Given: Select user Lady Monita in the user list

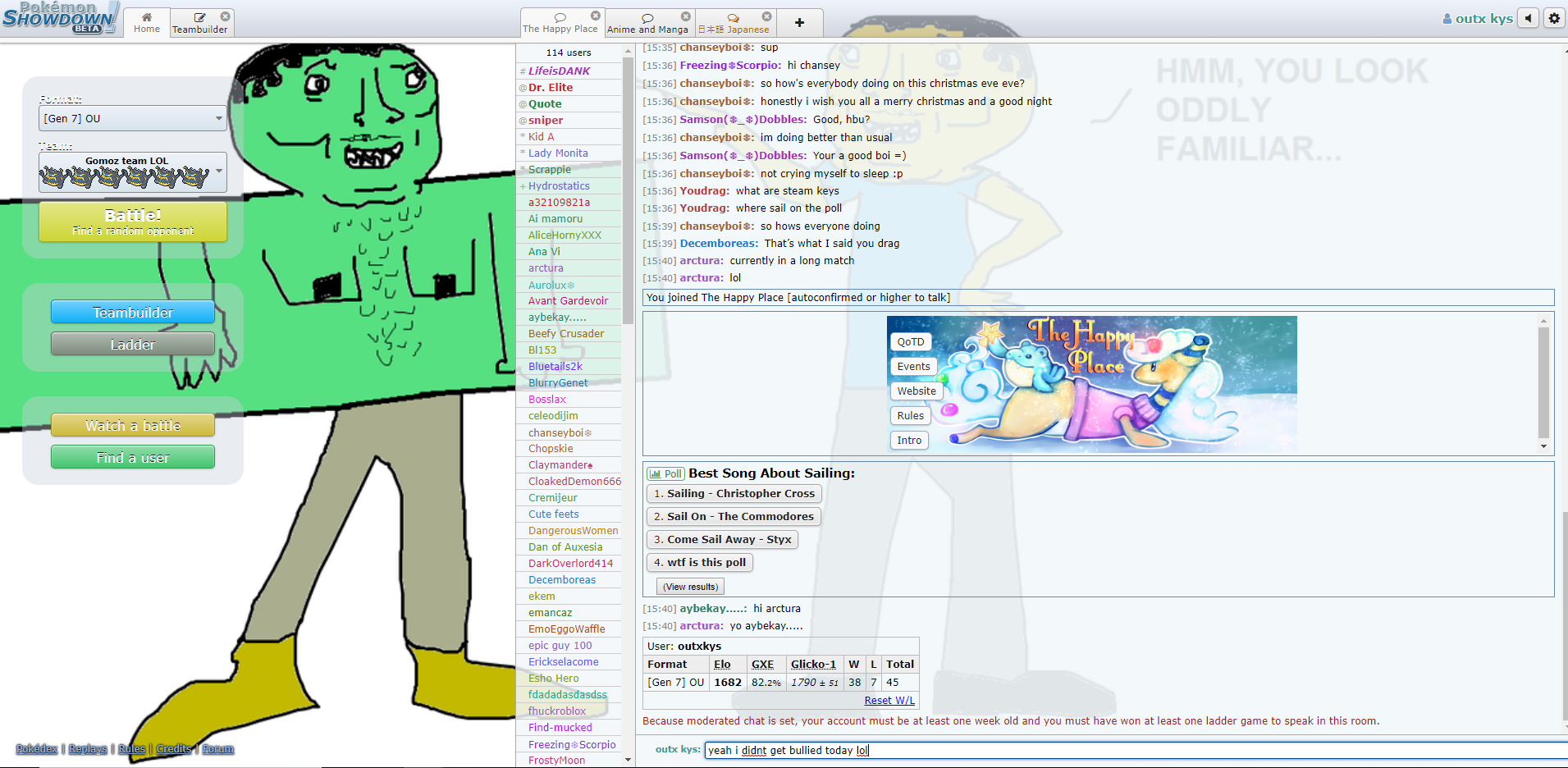Looking at the screenshot, I should [569, 153].
